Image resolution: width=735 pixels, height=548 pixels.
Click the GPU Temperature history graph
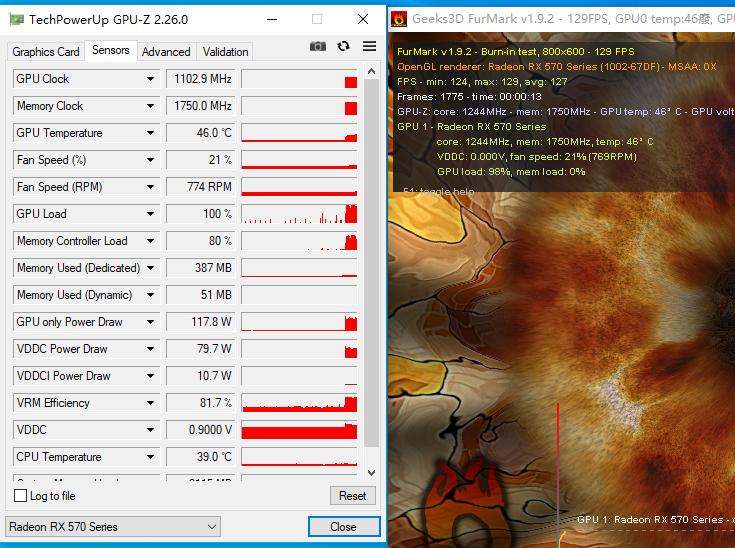(x=299, y=133)
